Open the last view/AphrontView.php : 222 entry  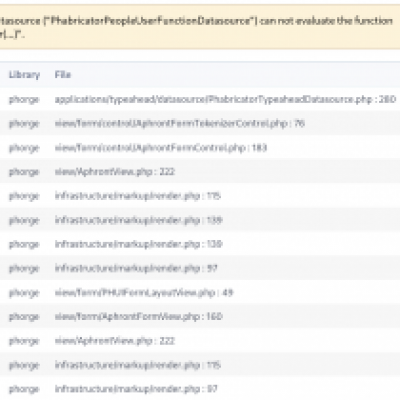pyautogui.click(x=115, y=341)
